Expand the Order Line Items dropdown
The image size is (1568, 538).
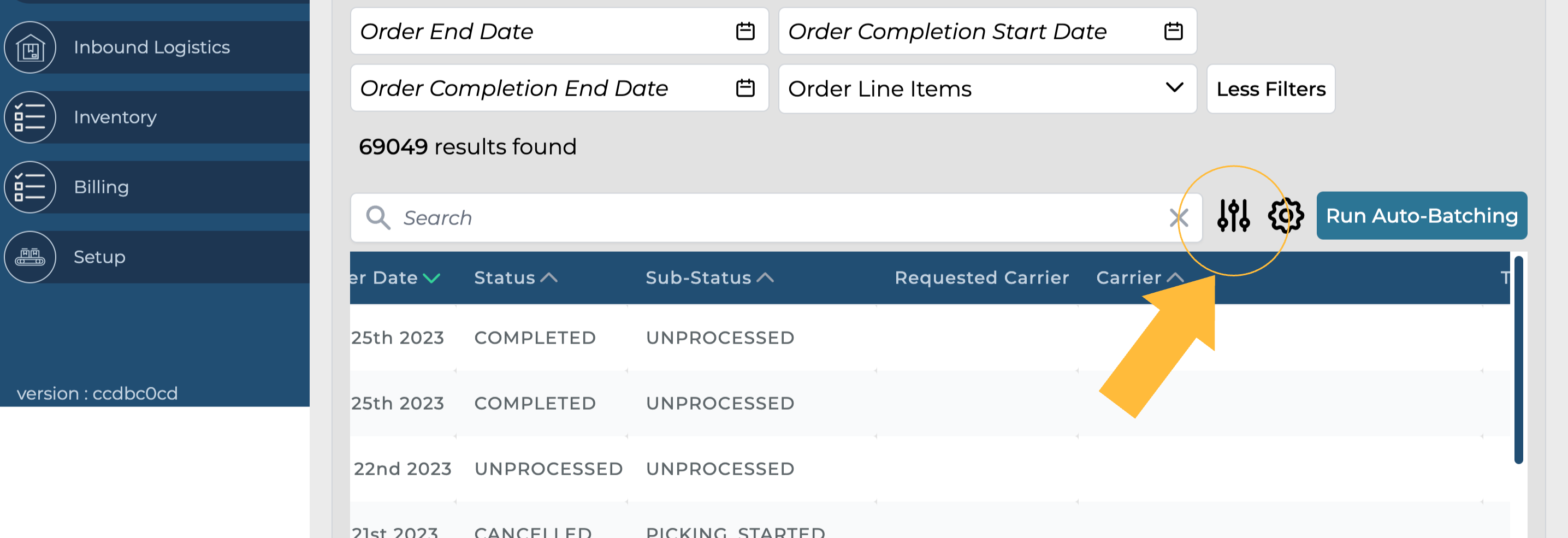pyautogui.click(x=1174, y=88)
